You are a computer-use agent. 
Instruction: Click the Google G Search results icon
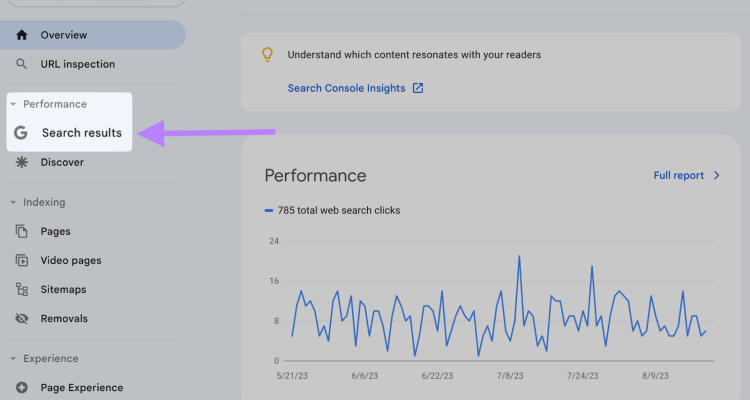21,133
